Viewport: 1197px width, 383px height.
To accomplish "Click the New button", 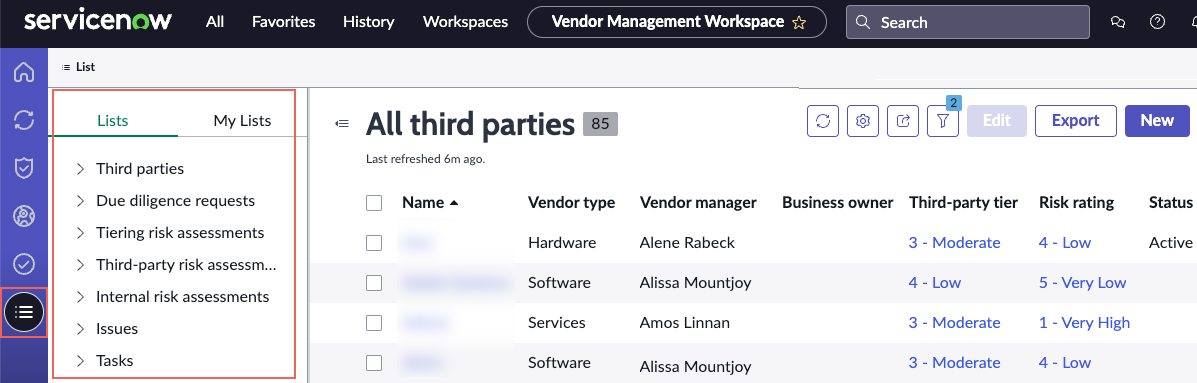I will tap(1157, 121).
